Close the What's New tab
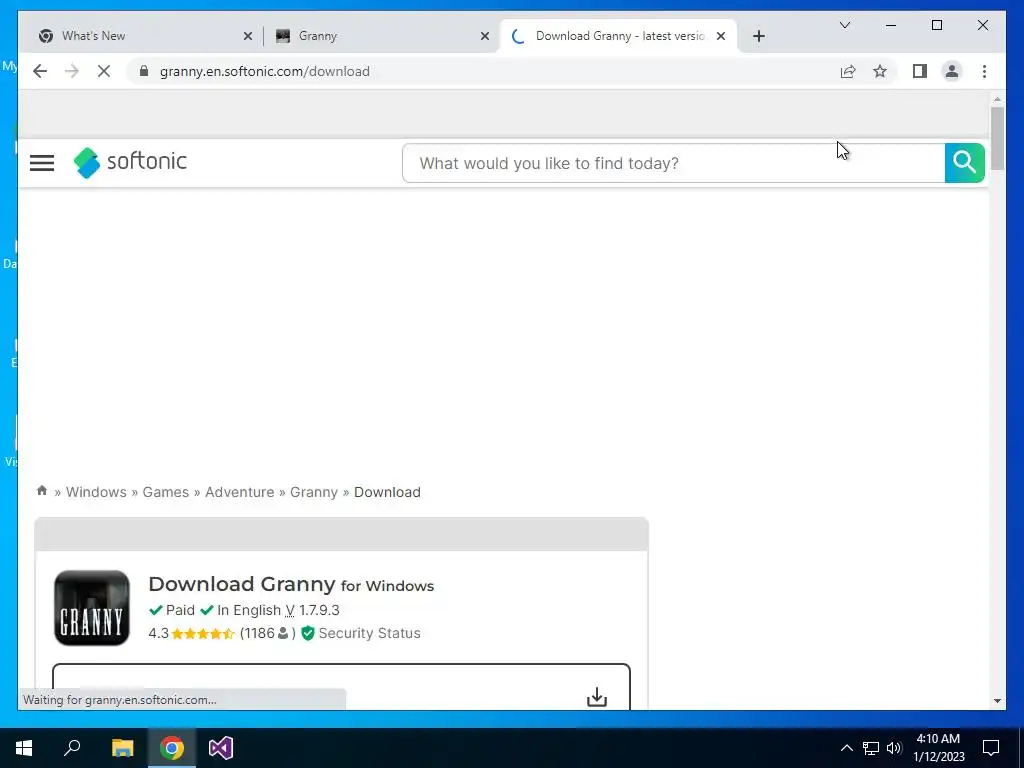This screenshot has width=1024, height=768. click(248, 36)
